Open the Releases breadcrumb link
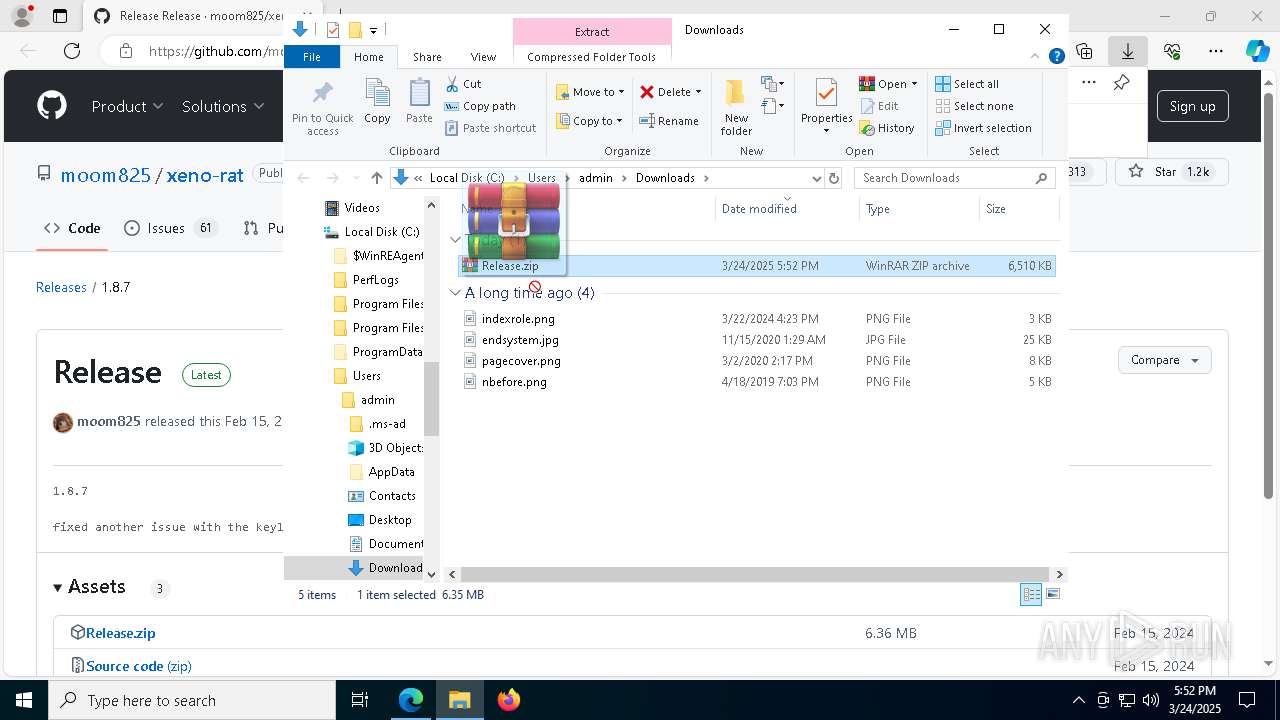1280x720 pixels. coord(61,287)
